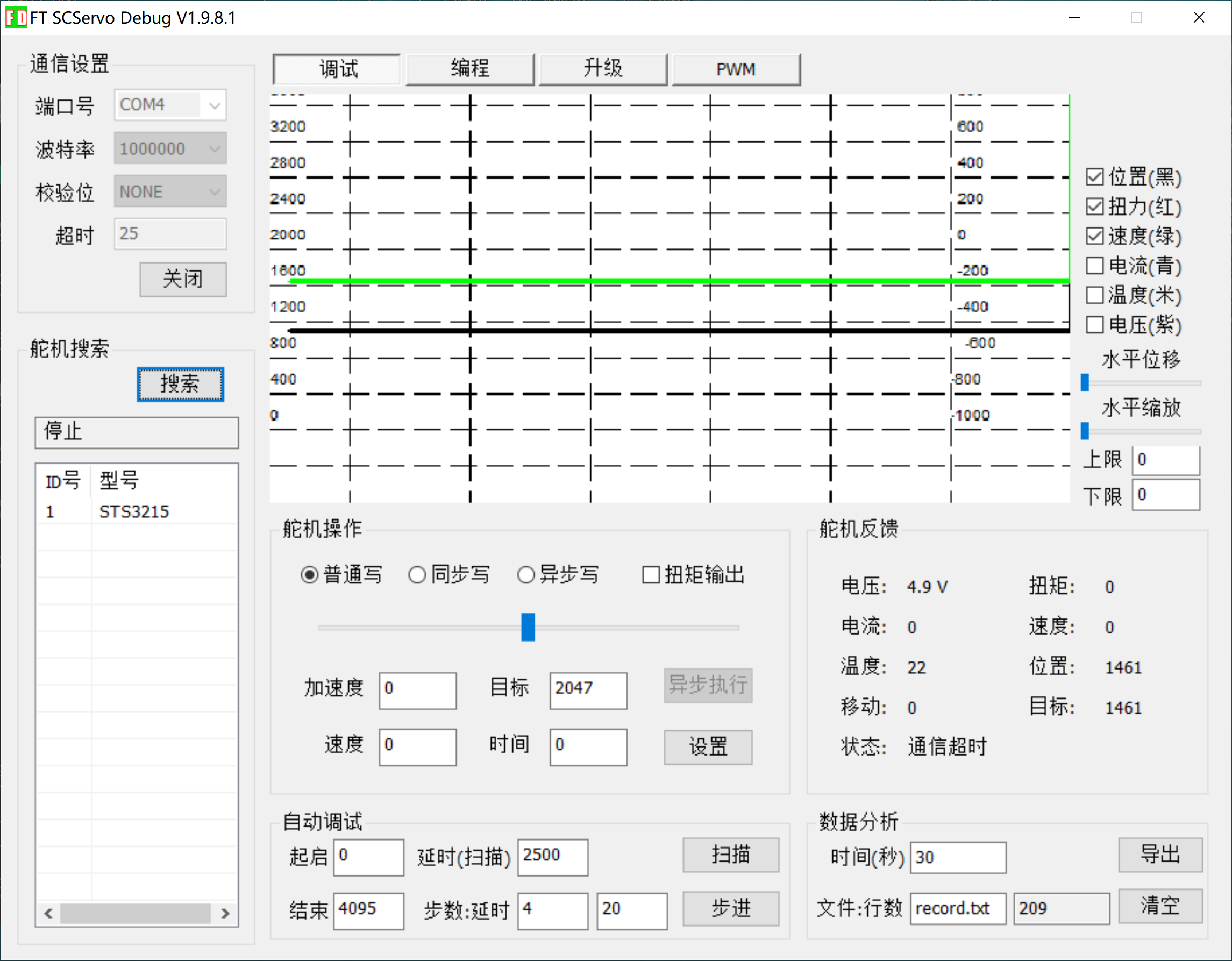Image resolution: width=1232 pixels, height=961 pixels.
Task: Click the 设置 button
Action: [x=709, y=748]
